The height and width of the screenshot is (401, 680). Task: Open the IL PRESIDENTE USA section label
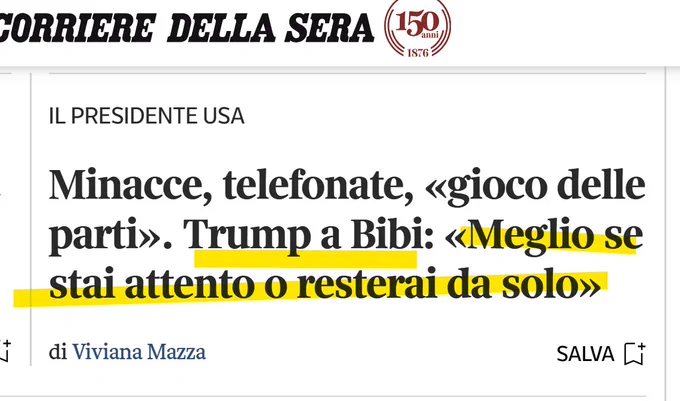pos(147,116)
